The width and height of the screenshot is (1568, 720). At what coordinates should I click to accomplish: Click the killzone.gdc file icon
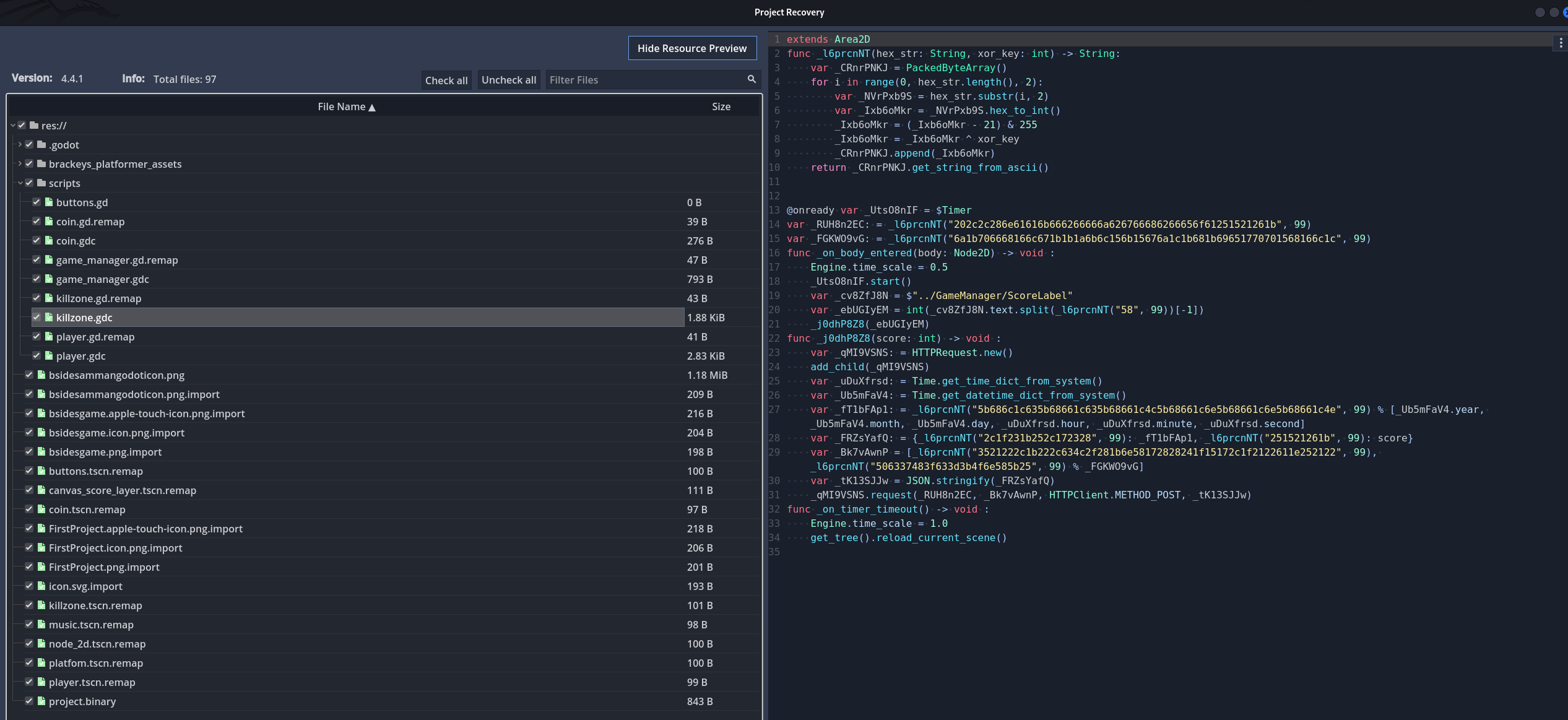(x=49, y=317)
